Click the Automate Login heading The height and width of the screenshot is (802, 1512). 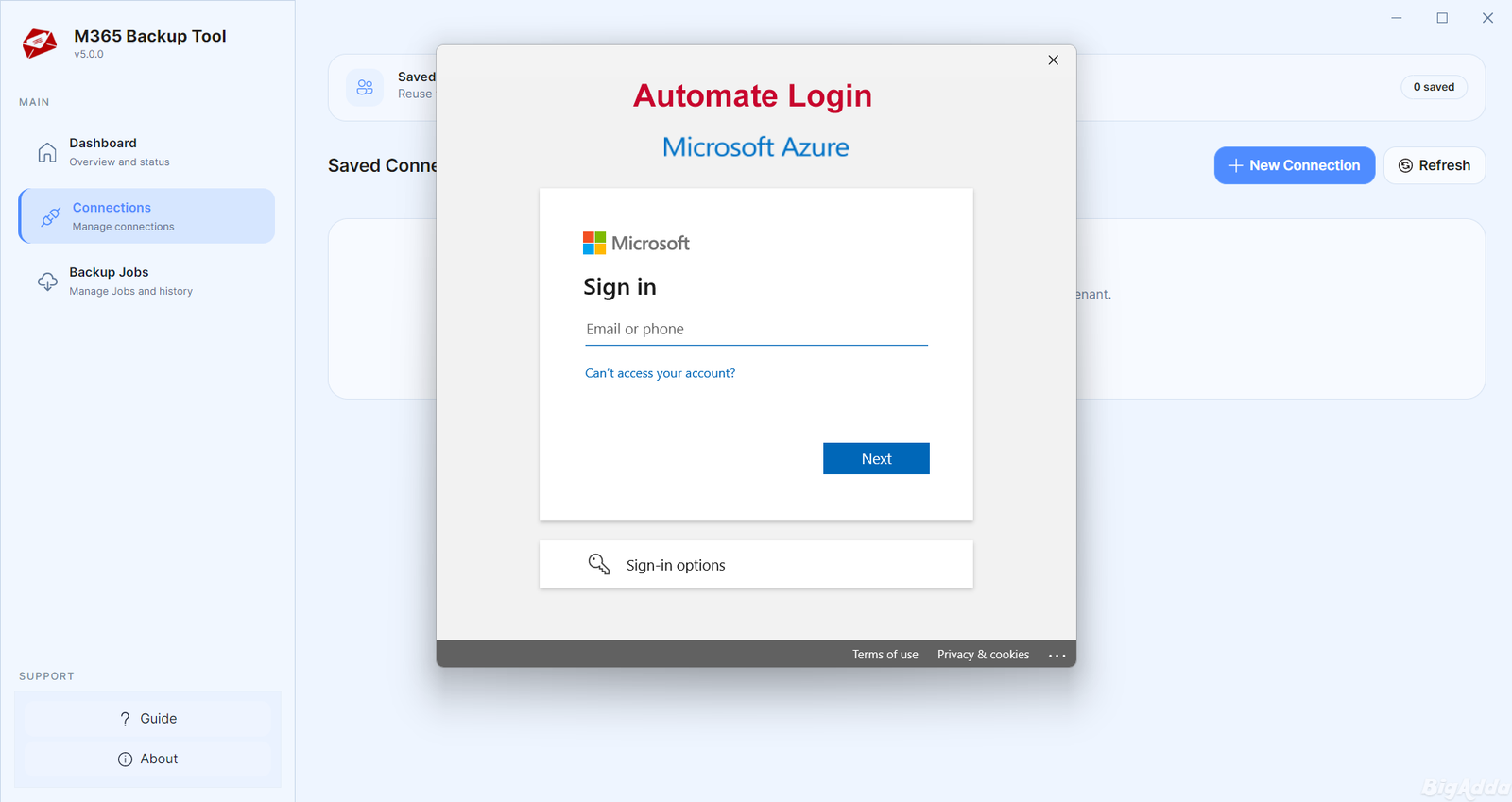tap(752, 95)
